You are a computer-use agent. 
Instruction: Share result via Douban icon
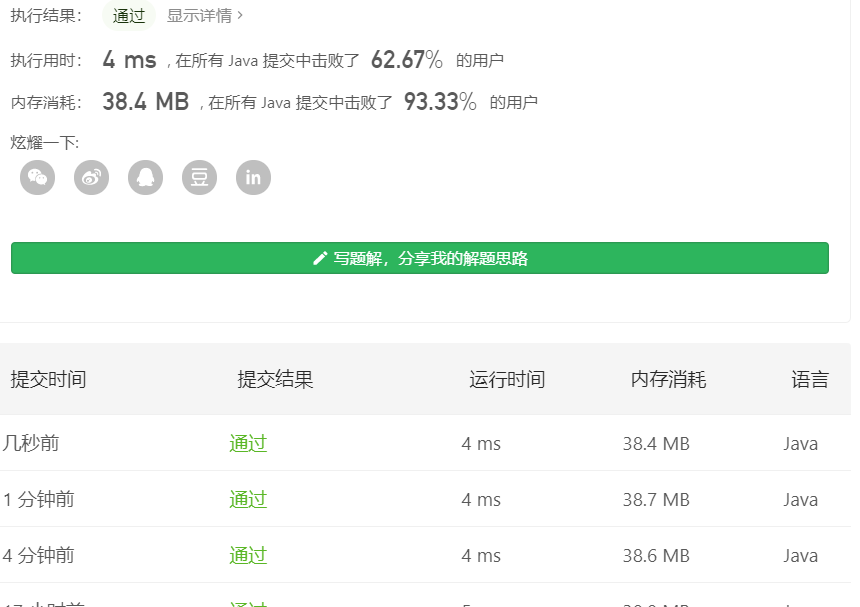click(x=200, y=178)
